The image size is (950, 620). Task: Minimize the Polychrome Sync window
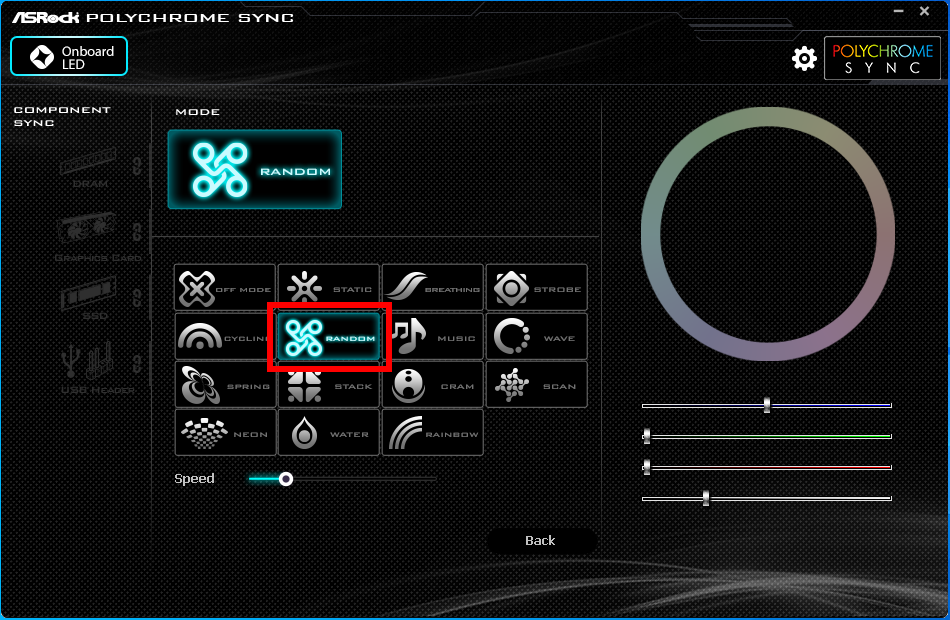pyautogui.click(x=899, y=11)
